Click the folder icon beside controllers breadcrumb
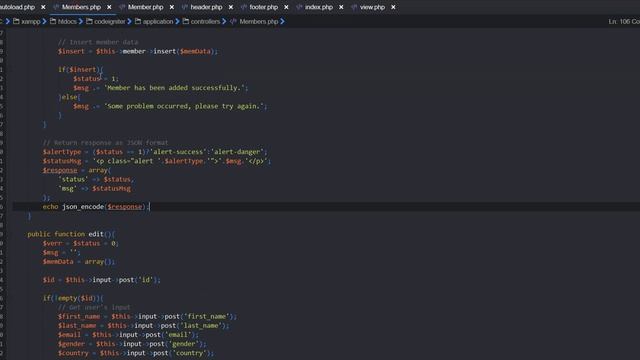Screen dimensions: 640x360 (186, 21)
